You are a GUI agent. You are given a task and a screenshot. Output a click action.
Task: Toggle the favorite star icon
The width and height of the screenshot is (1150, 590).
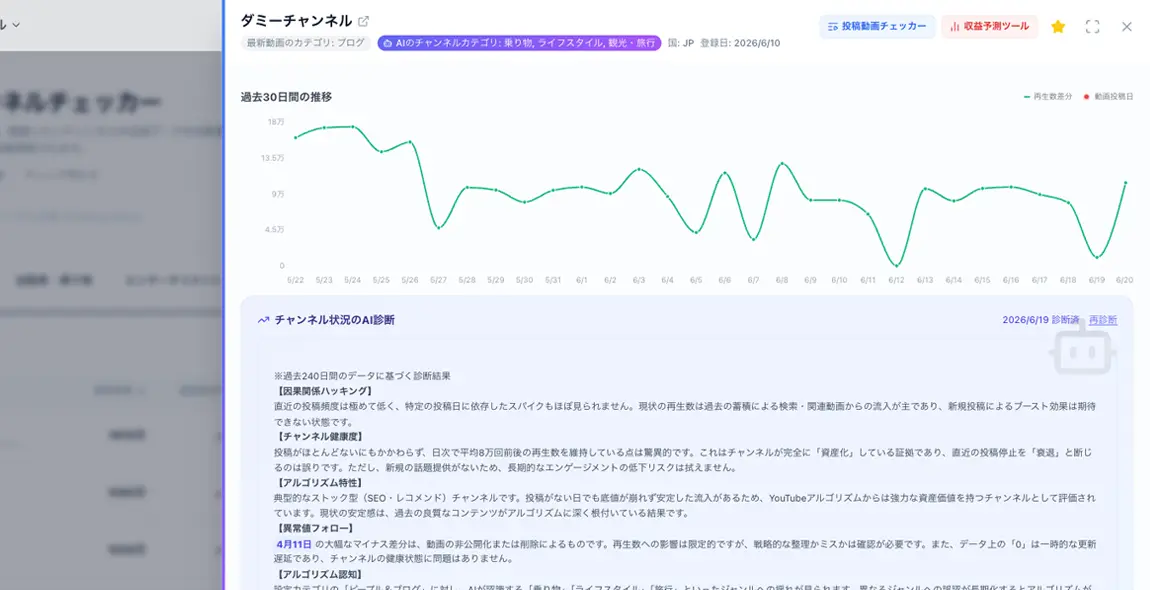[1058, 26]
